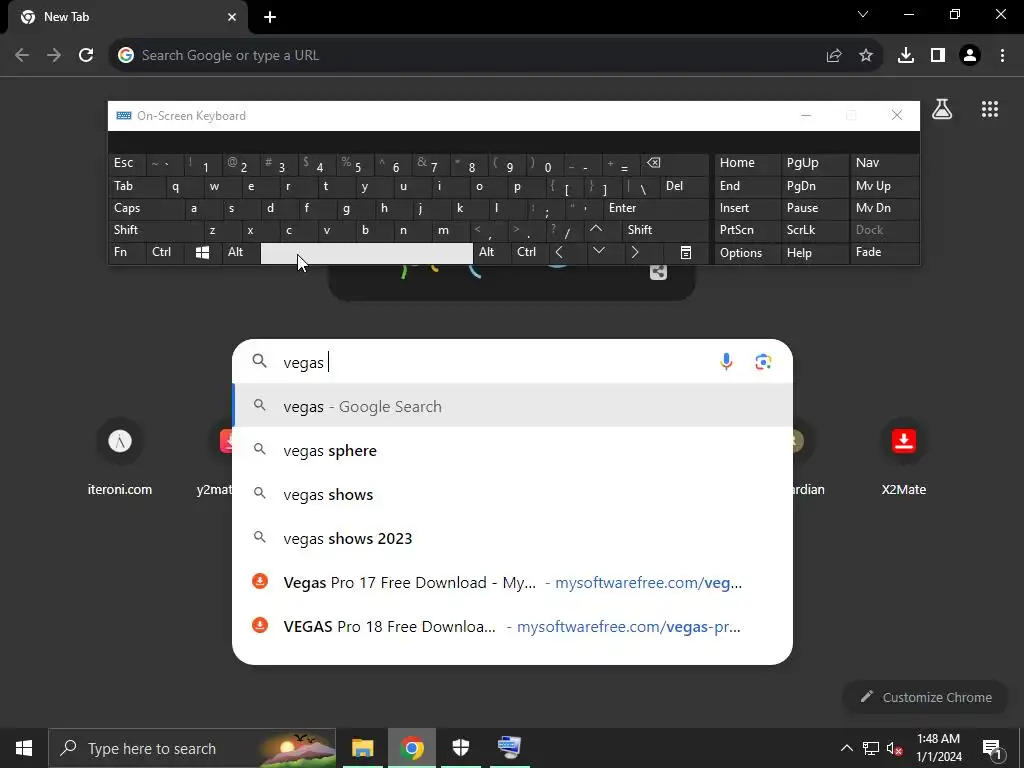Viewport: 1024px width, 768px height.
Task: Toggle ScrLk key on keyboard
Action: [815, 230]
